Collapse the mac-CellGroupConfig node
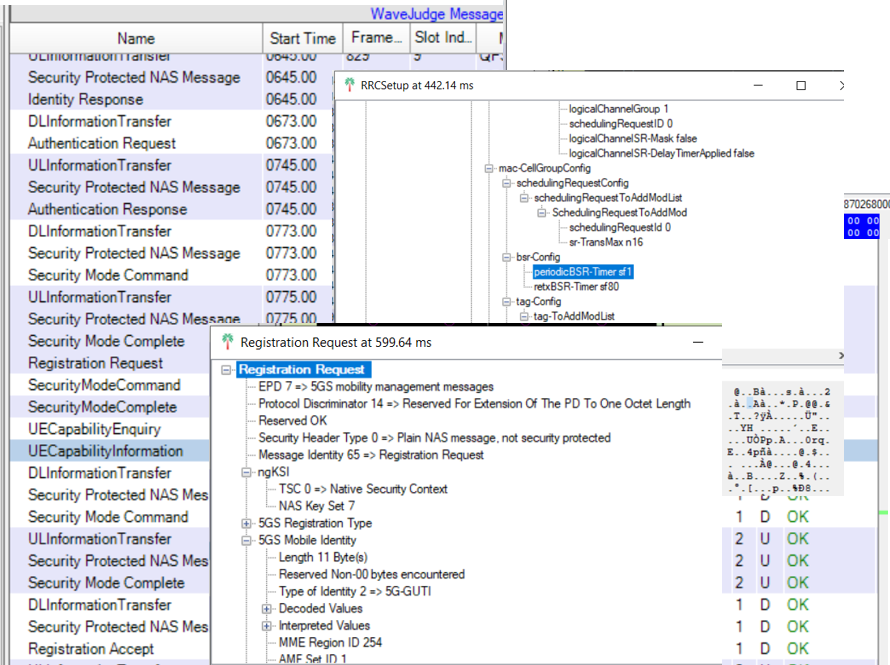Screen dimensions: 890x665 490,169
